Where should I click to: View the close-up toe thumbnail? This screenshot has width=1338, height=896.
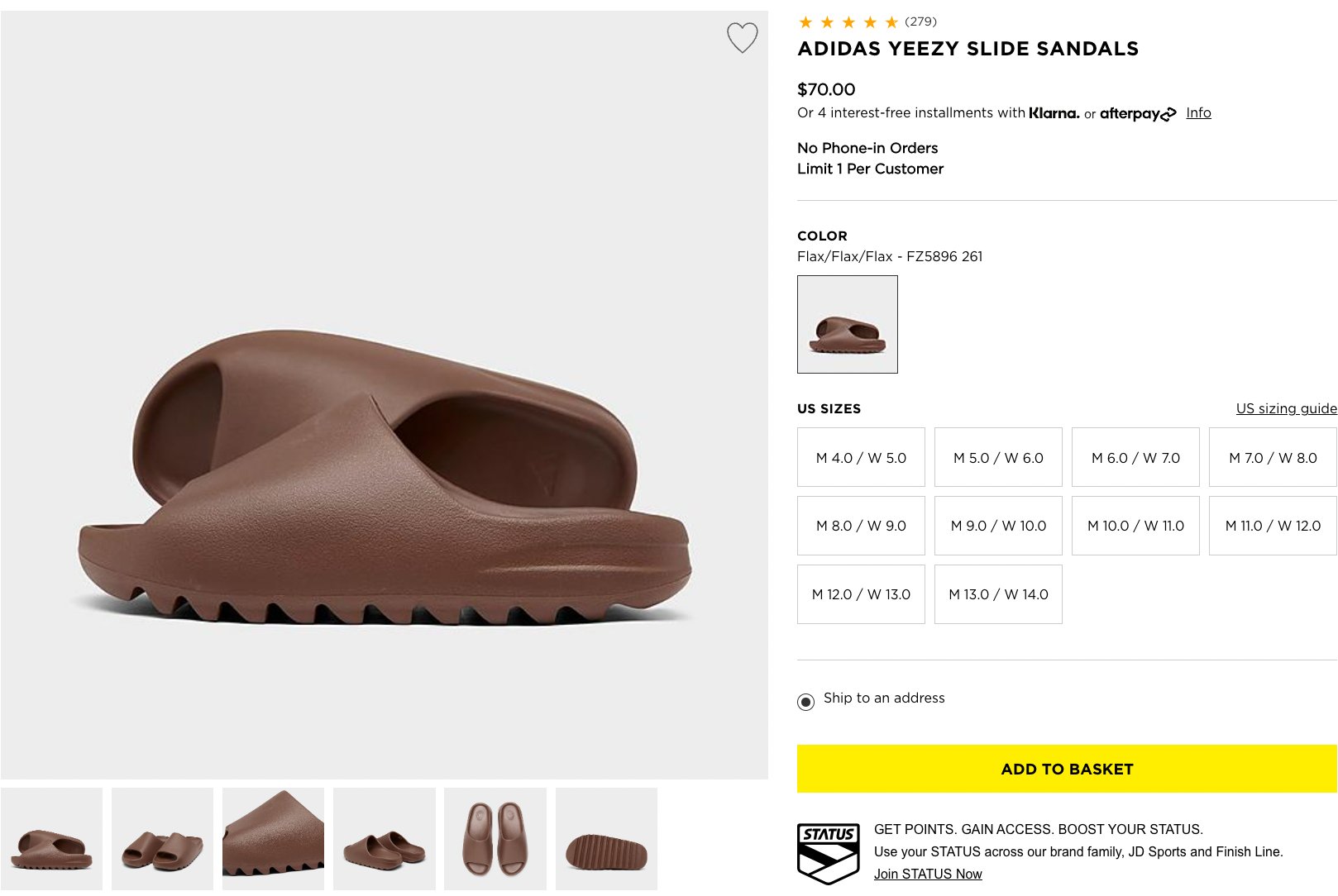click(x=273, y=839)
